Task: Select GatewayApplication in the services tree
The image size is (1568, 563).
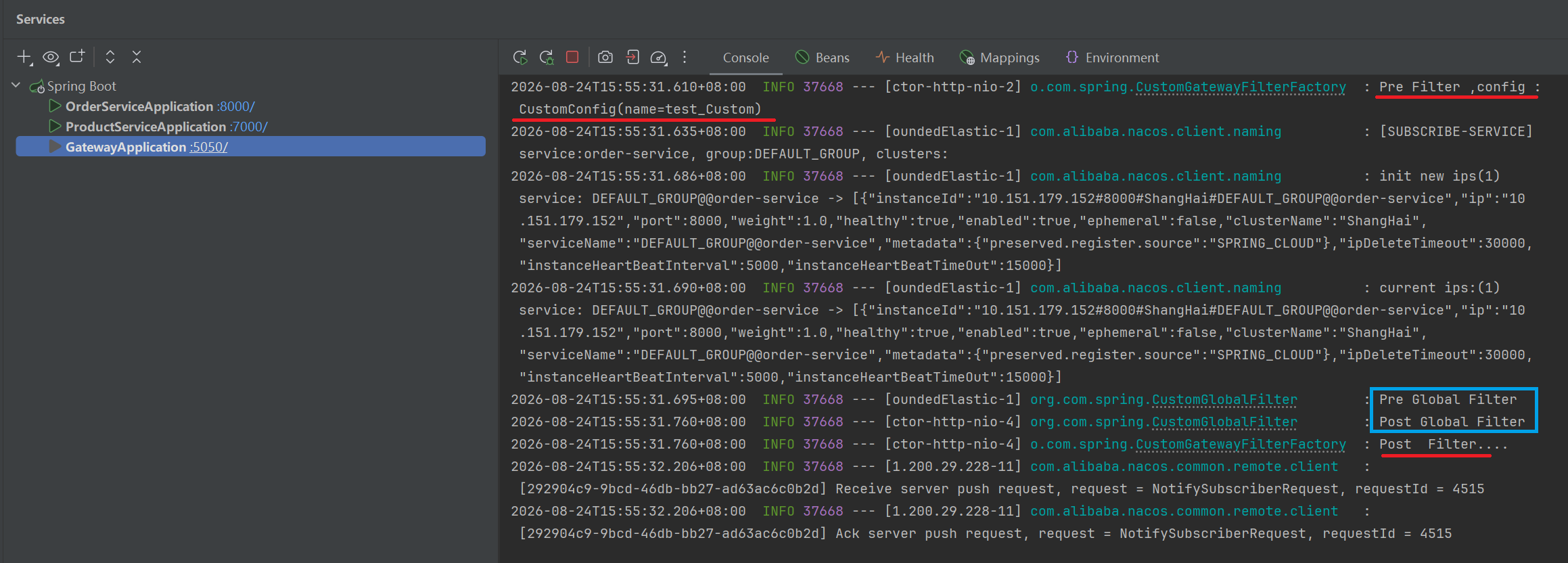Action: click(125, 147)
